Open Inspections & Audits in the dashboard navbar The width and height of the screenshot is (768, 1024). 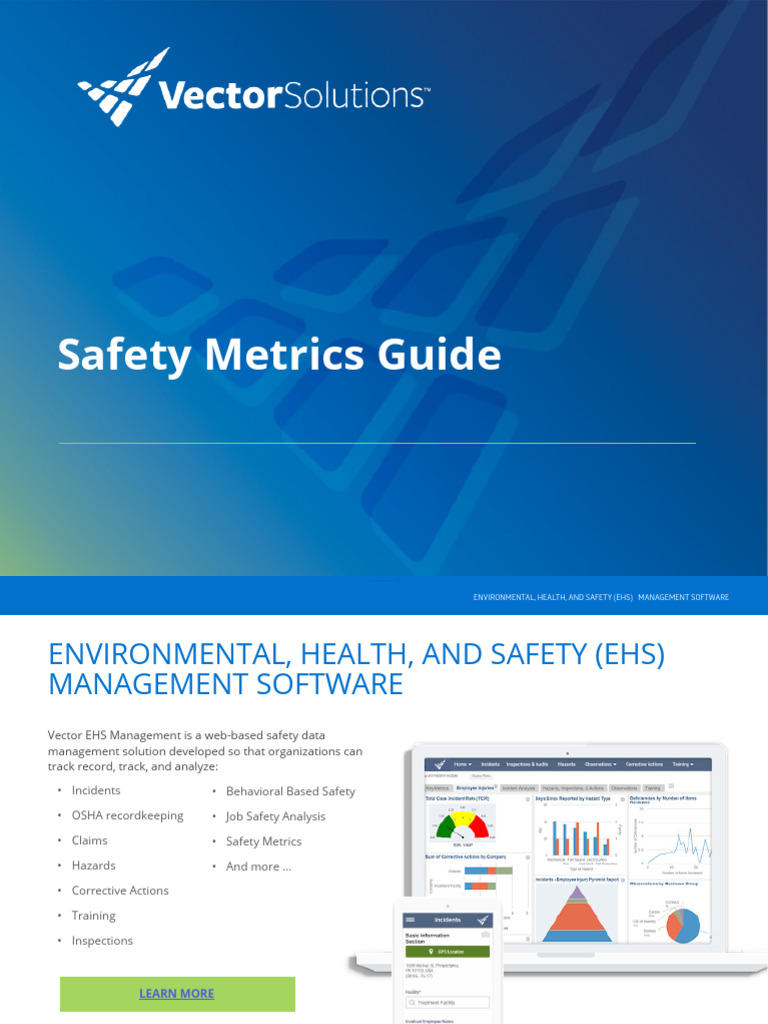(x=527, y=764)
